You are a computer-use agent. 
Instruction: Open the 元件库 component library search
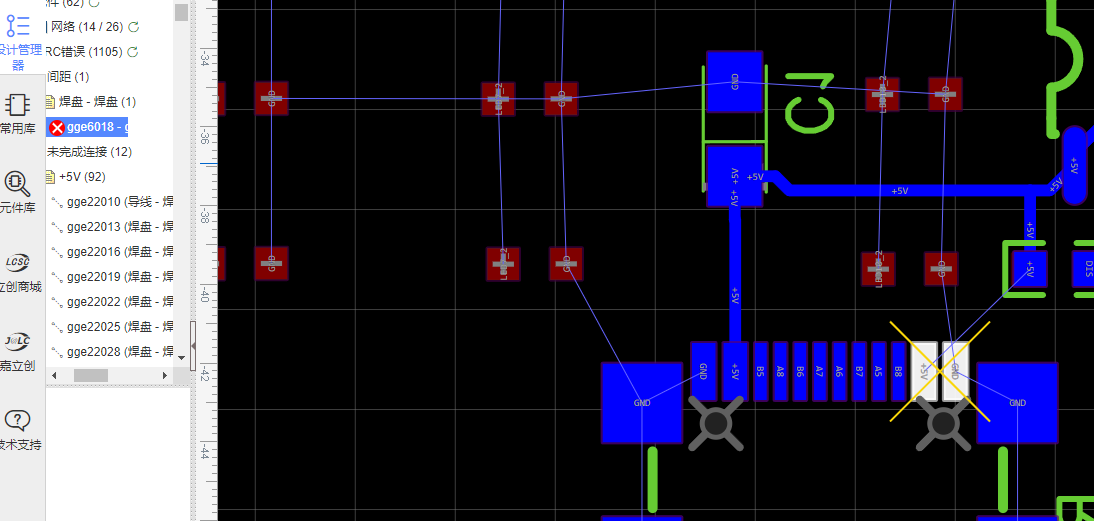click(x=18, y=193)
